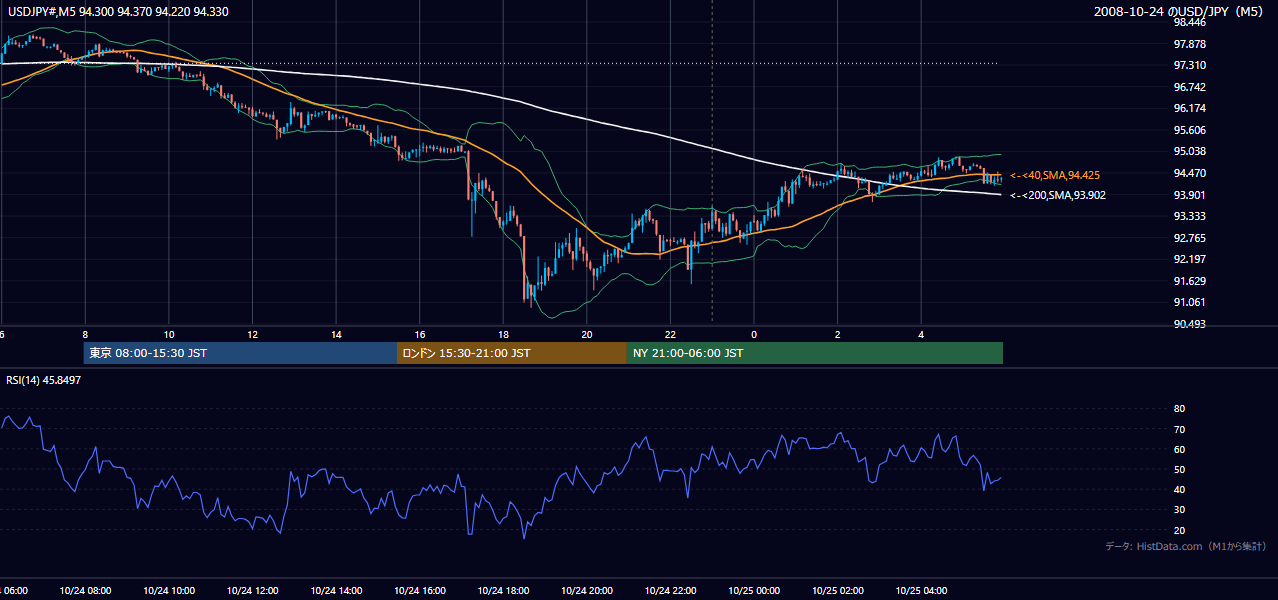This screenshot has width=1278, height=600.
Task: Click the bottom date label 10/25 02:00
Action: pos(838,591)
